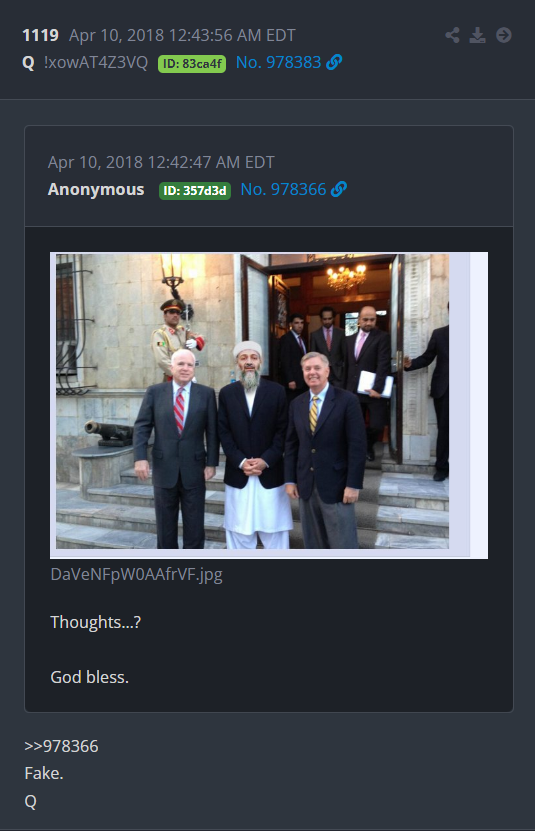The width and height of the screenshot is (535, 831).
Task: Select the green ID: 83ca4f badge
Action: pyautogui.click(x=192, y=64)
